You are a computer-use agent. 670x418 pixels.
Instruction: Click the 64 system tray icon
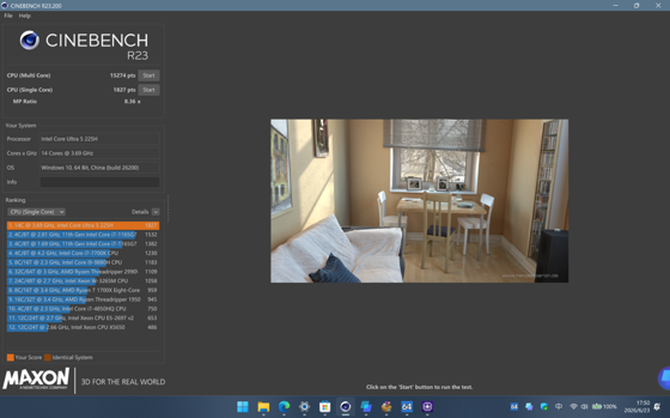(x=514, y=406)
